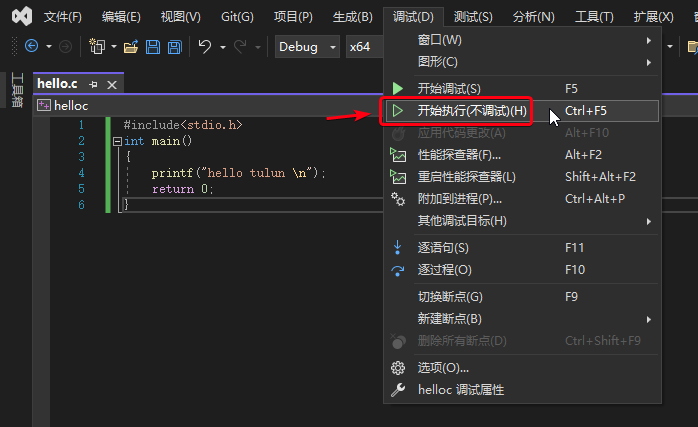Close the hello.c editor tab
This screenshot has width=698, height=427.
[112, 85]
